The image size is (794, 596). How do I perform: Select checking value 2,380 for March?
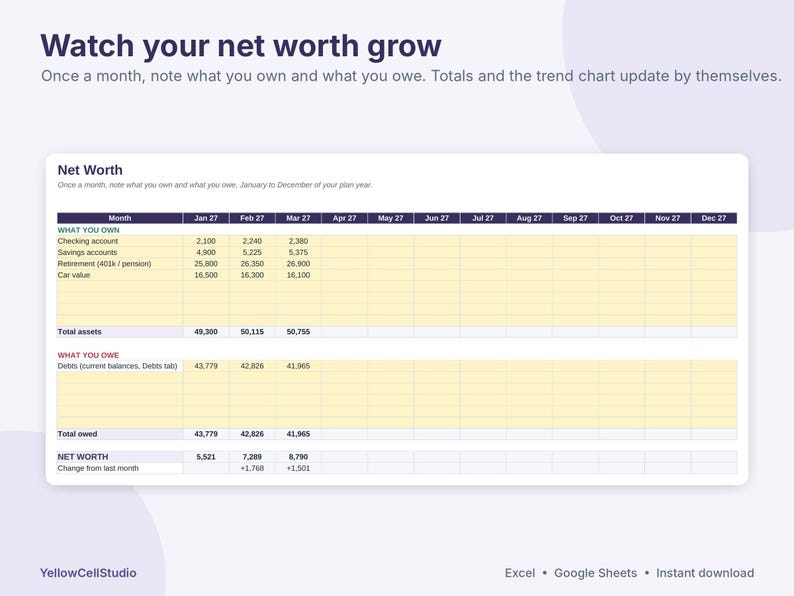(x=298, y=241)
